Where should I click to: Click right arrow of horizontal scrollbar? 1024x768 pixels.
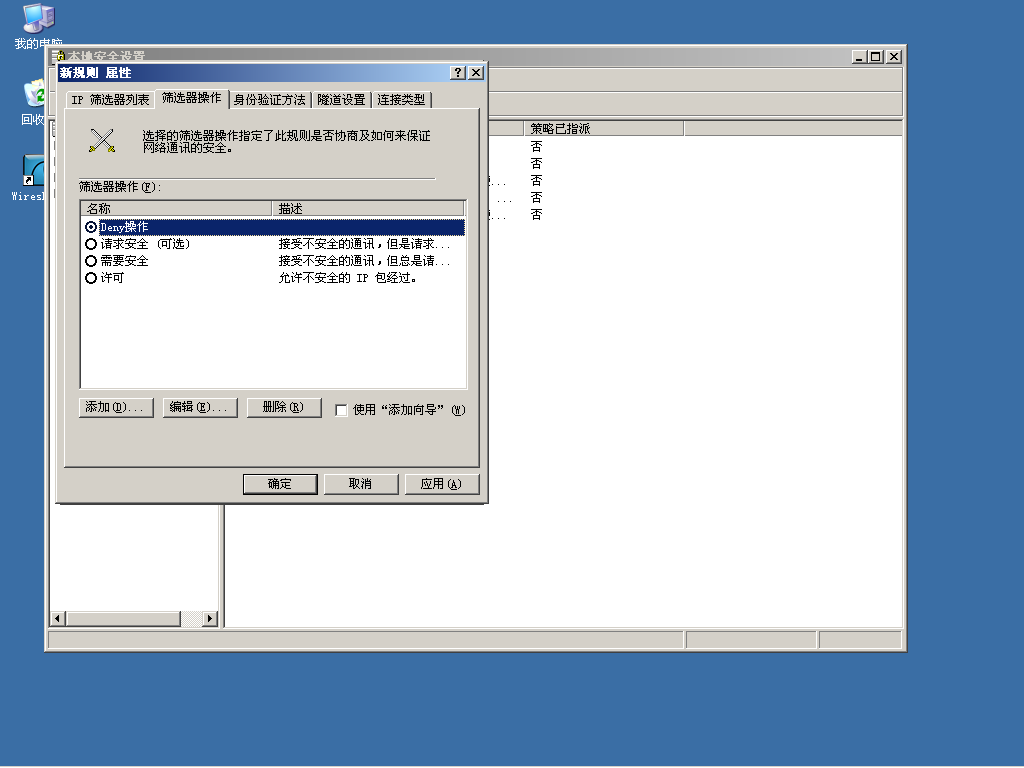210,618
